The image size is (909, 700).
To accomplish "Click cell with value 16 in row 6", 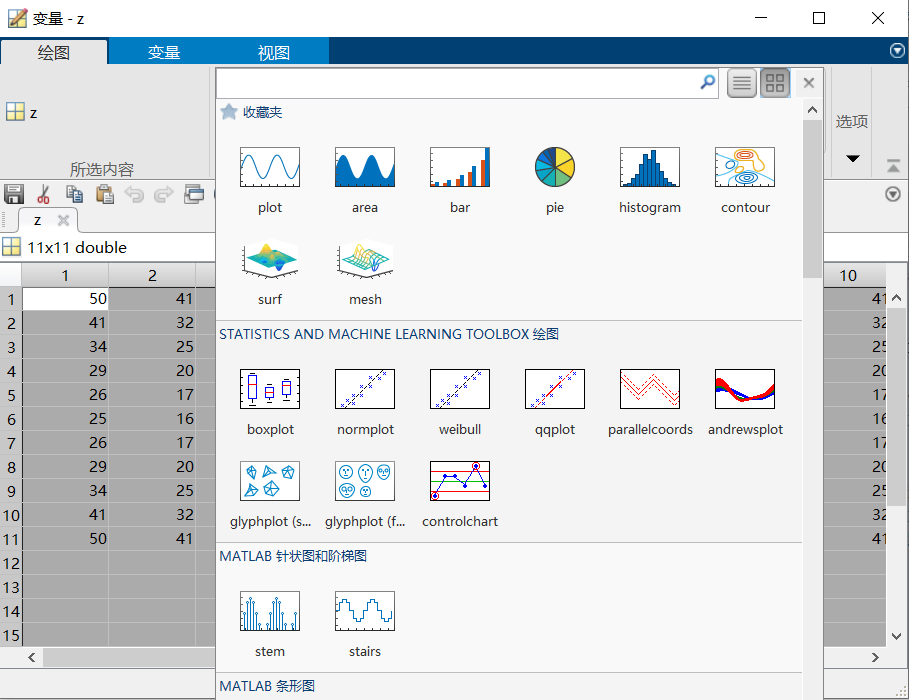I will coord(152,419).
